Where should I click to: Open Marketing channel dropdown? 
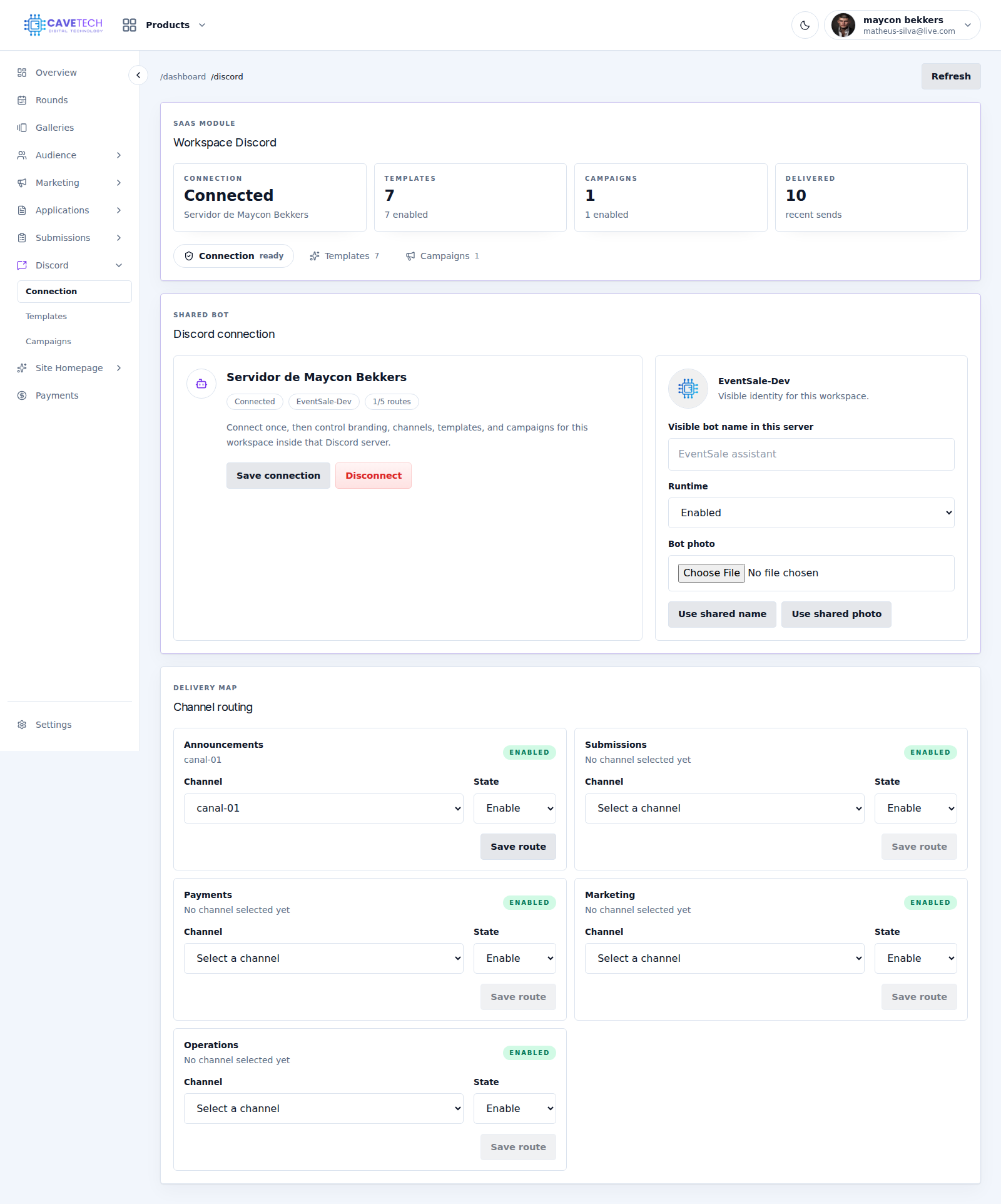[724, 959]
